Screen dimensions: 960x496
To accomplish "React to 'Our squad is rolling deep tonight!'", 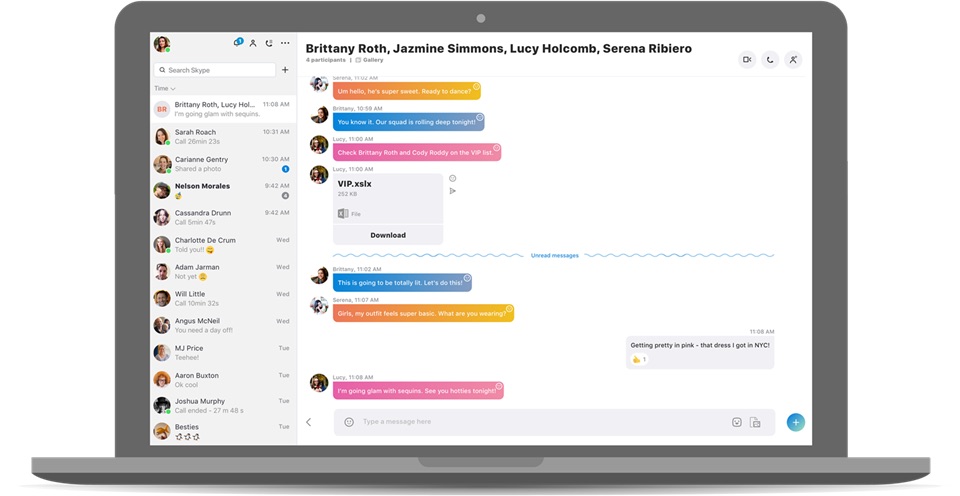I will pyautogui.click(x=480, y=117).
